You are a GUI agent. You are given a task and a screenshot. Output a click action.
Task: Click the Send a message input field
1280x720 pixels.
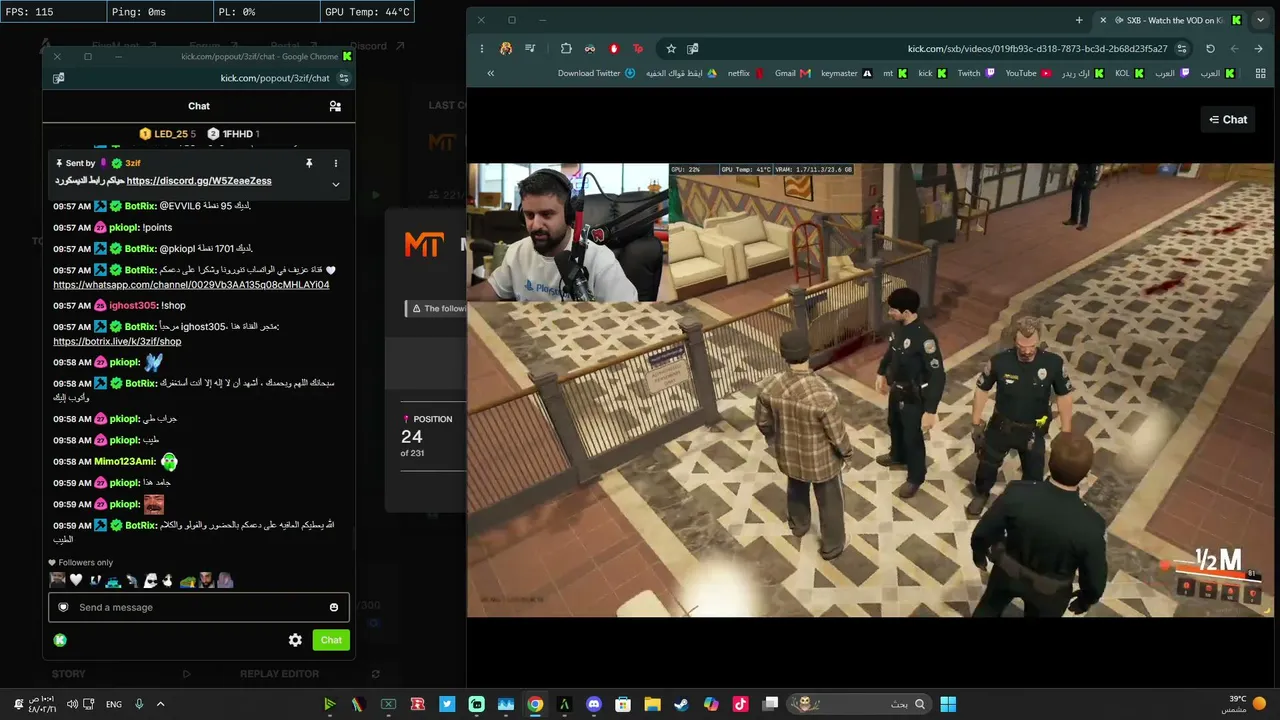[199, 607]
